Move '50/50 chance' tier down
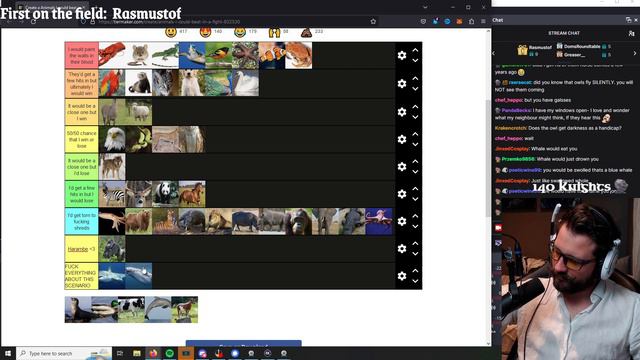Image resolution: width=640 pixels, height=360 pixels. [x=415, y=144]
